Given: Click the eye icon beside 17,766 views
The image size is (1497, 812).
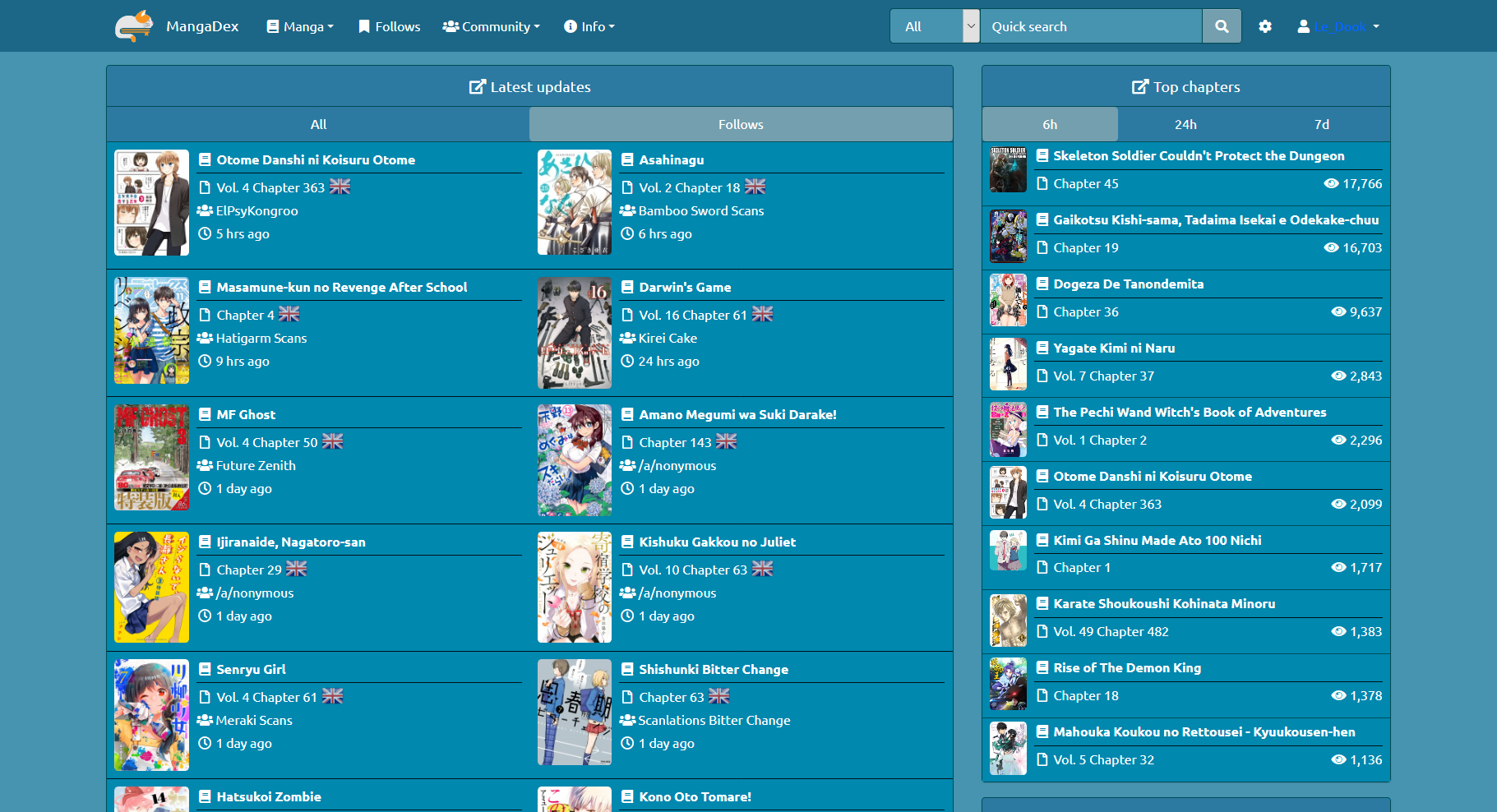Looking at the screenshot, I should point(1332,184).
